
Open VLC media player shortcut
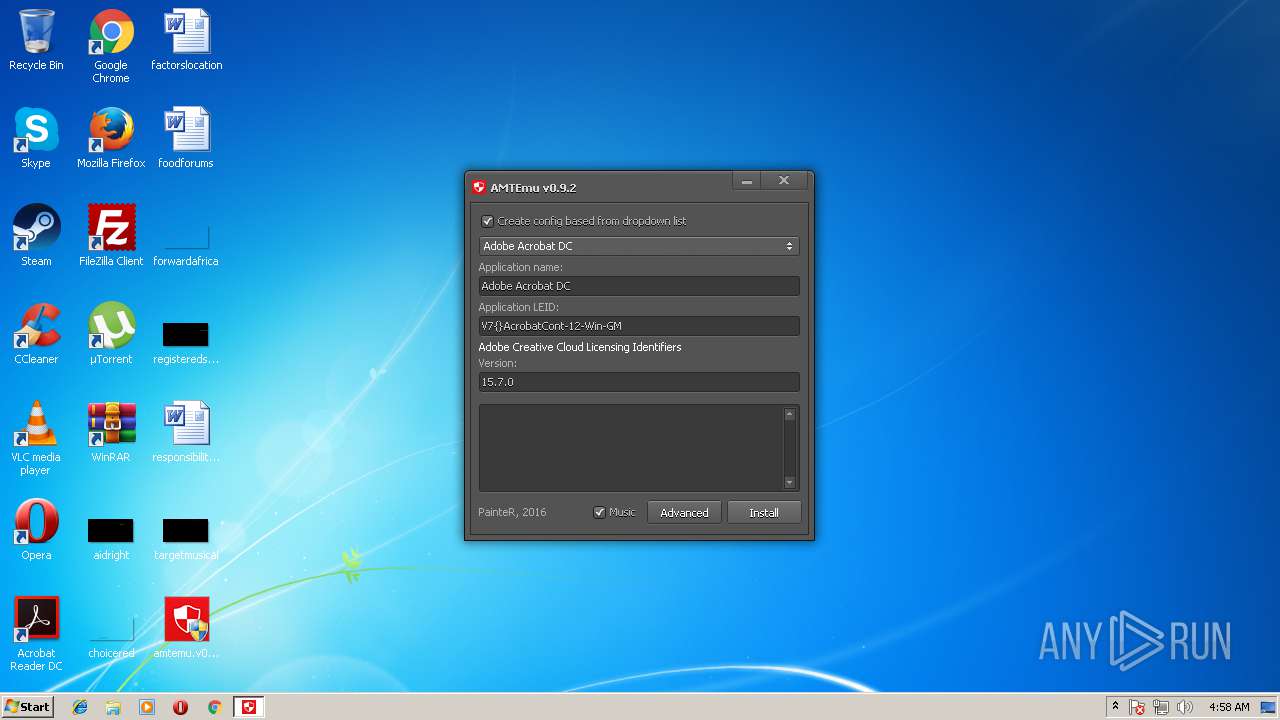tap(36, 438)
